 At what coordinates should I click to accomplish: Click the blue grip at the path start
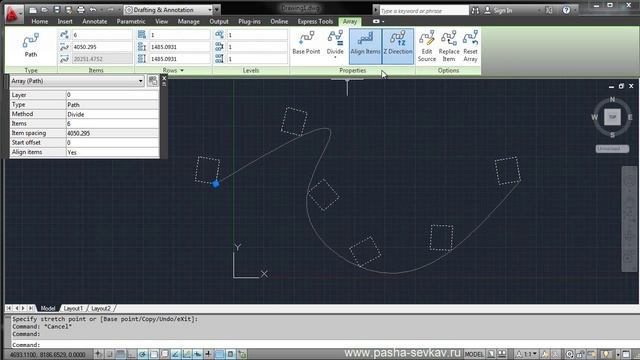click(x=216, y=184)
